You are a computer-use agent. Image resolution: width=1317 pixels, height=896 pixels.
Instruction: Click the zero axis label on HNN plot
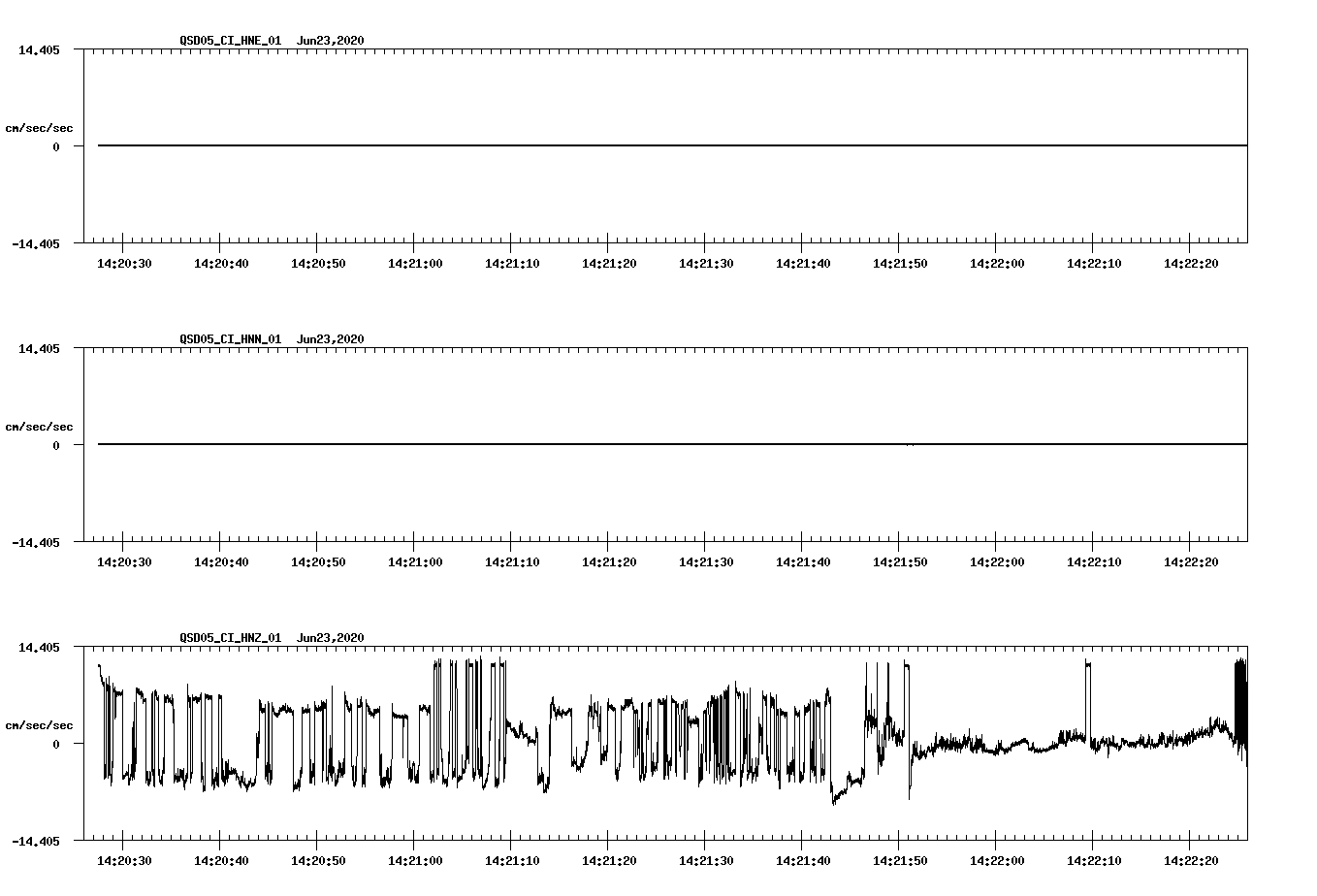pyautogui.click(x=56, y=446)
